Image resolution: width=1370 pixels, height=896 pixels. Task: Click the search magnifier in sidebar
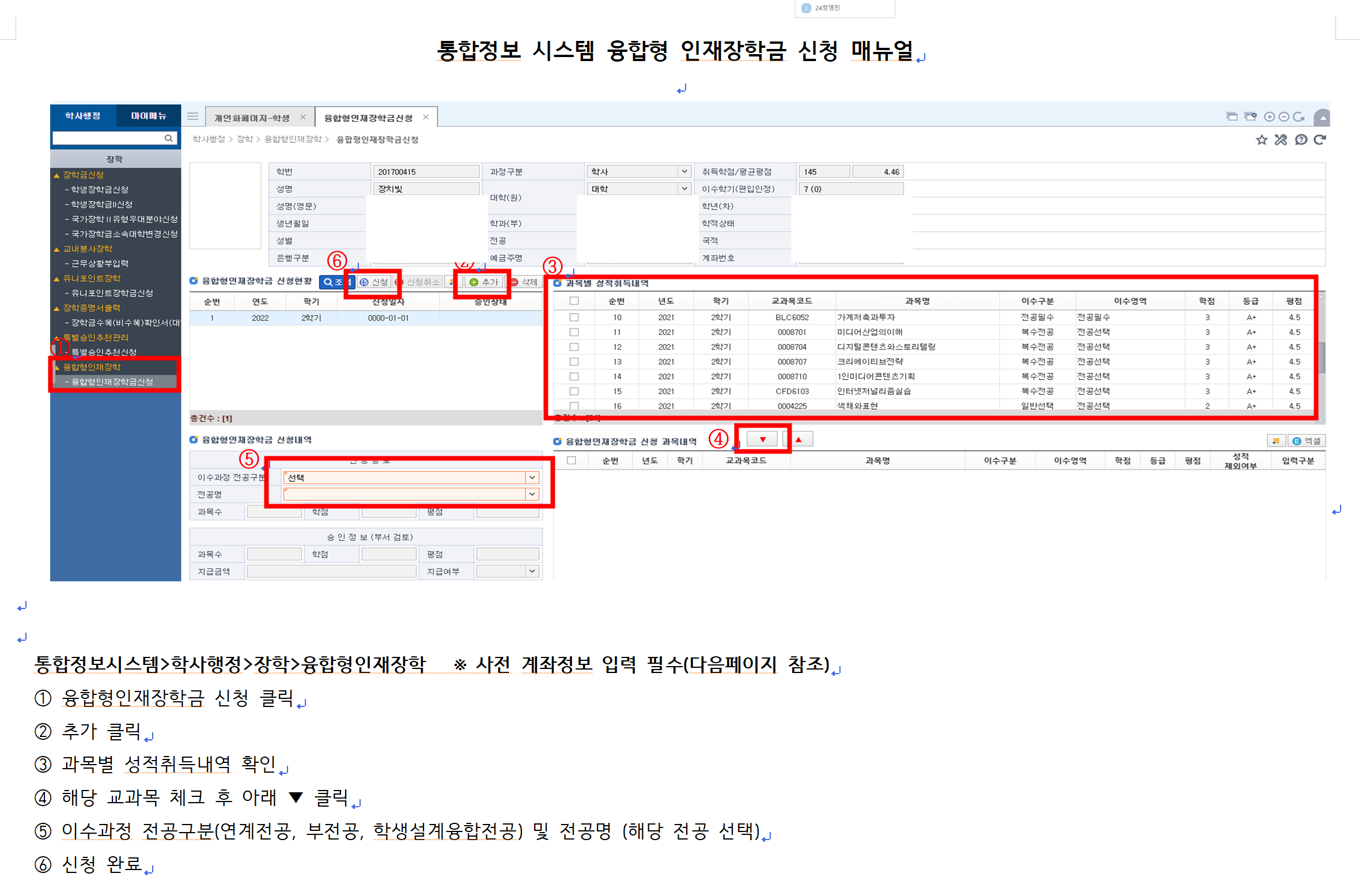[168, 138]
